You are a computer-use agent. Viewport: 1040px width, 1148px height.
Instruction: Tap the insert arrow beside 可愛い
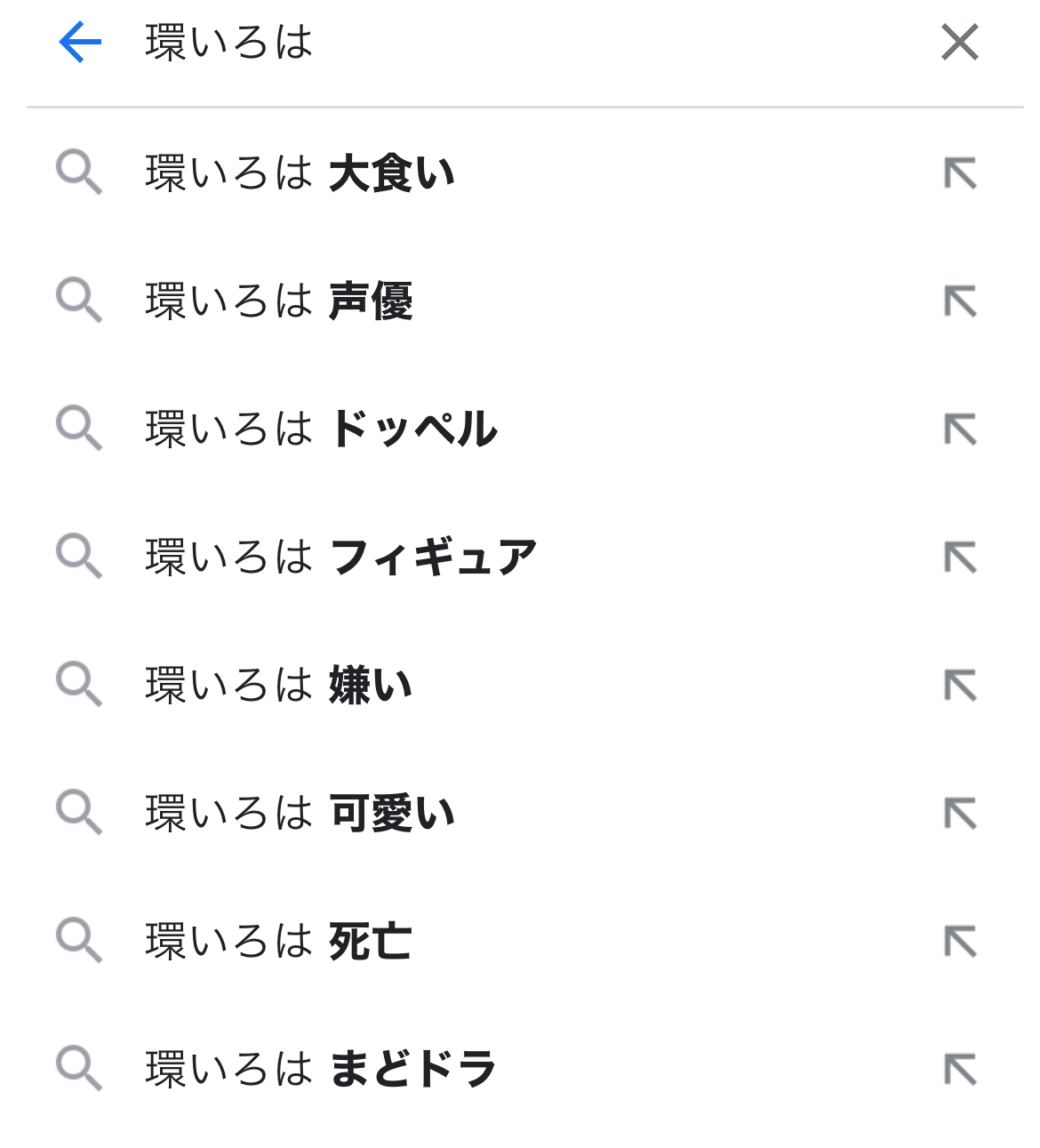coord(960,814)
